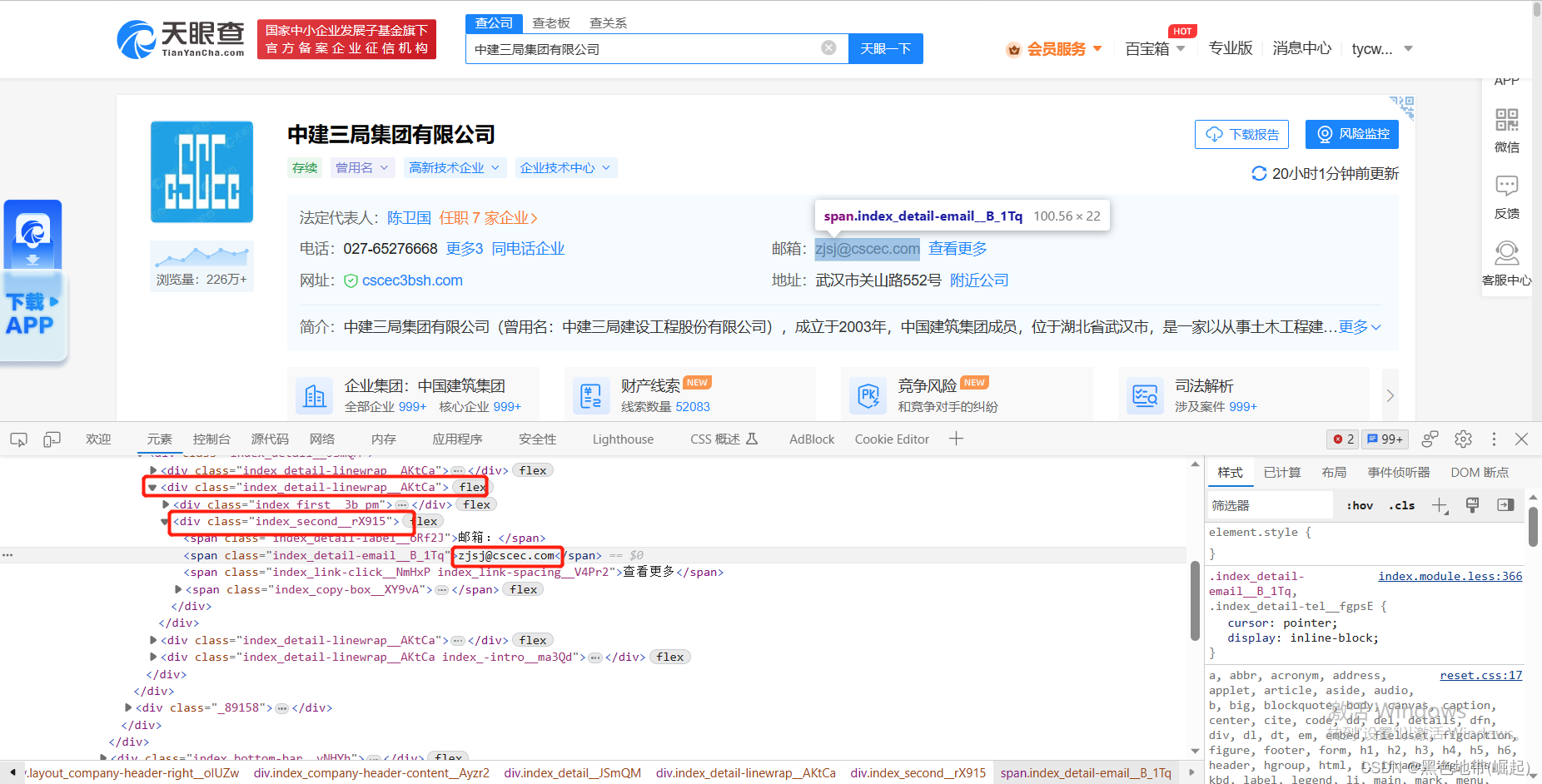Open 专业版 link
The height and width of the screenshot is (784, 1542).
pyautogui.click(x=1231, y=48)
